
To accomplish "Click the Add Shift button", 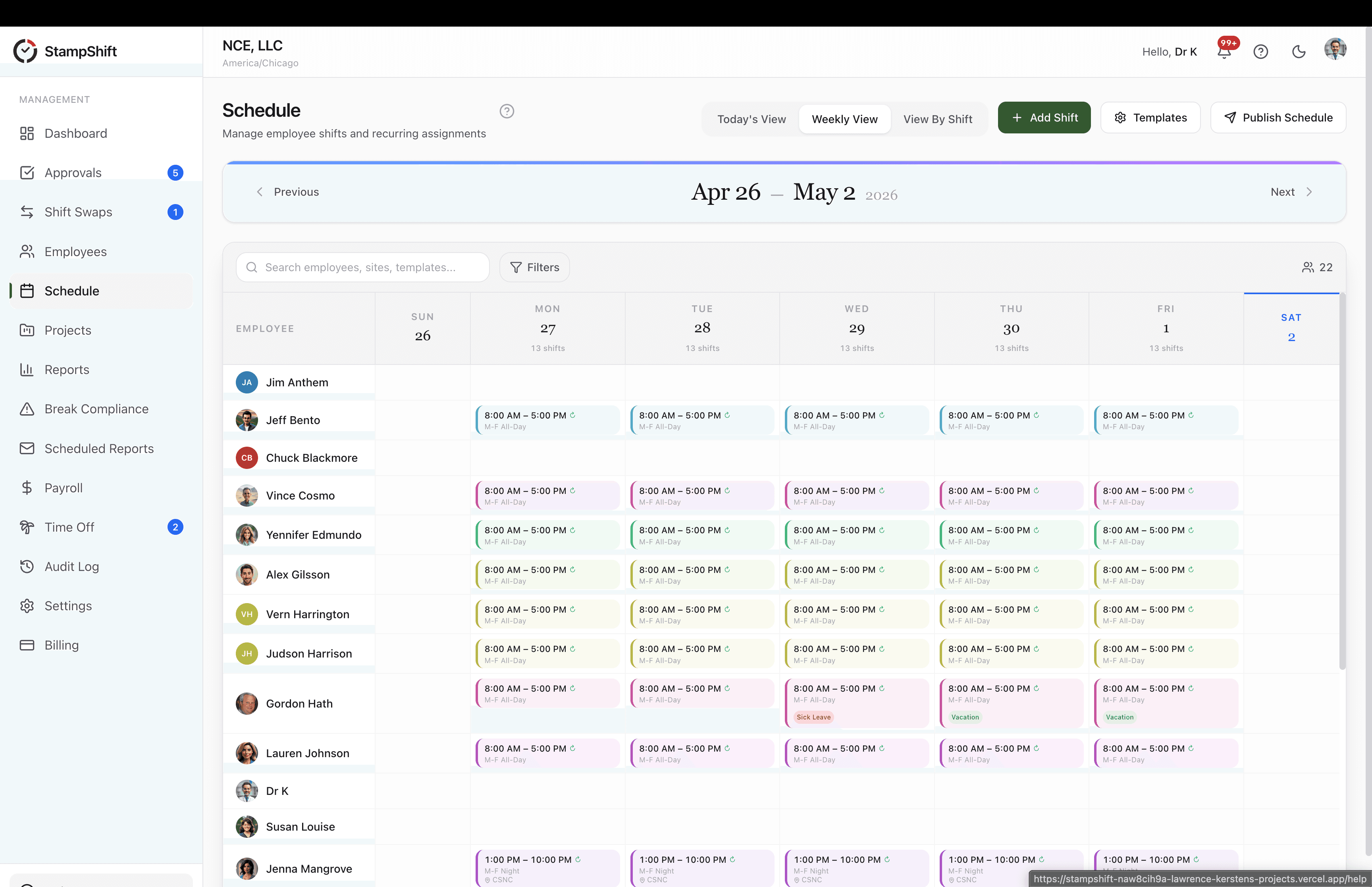I will click(1044, 118).
